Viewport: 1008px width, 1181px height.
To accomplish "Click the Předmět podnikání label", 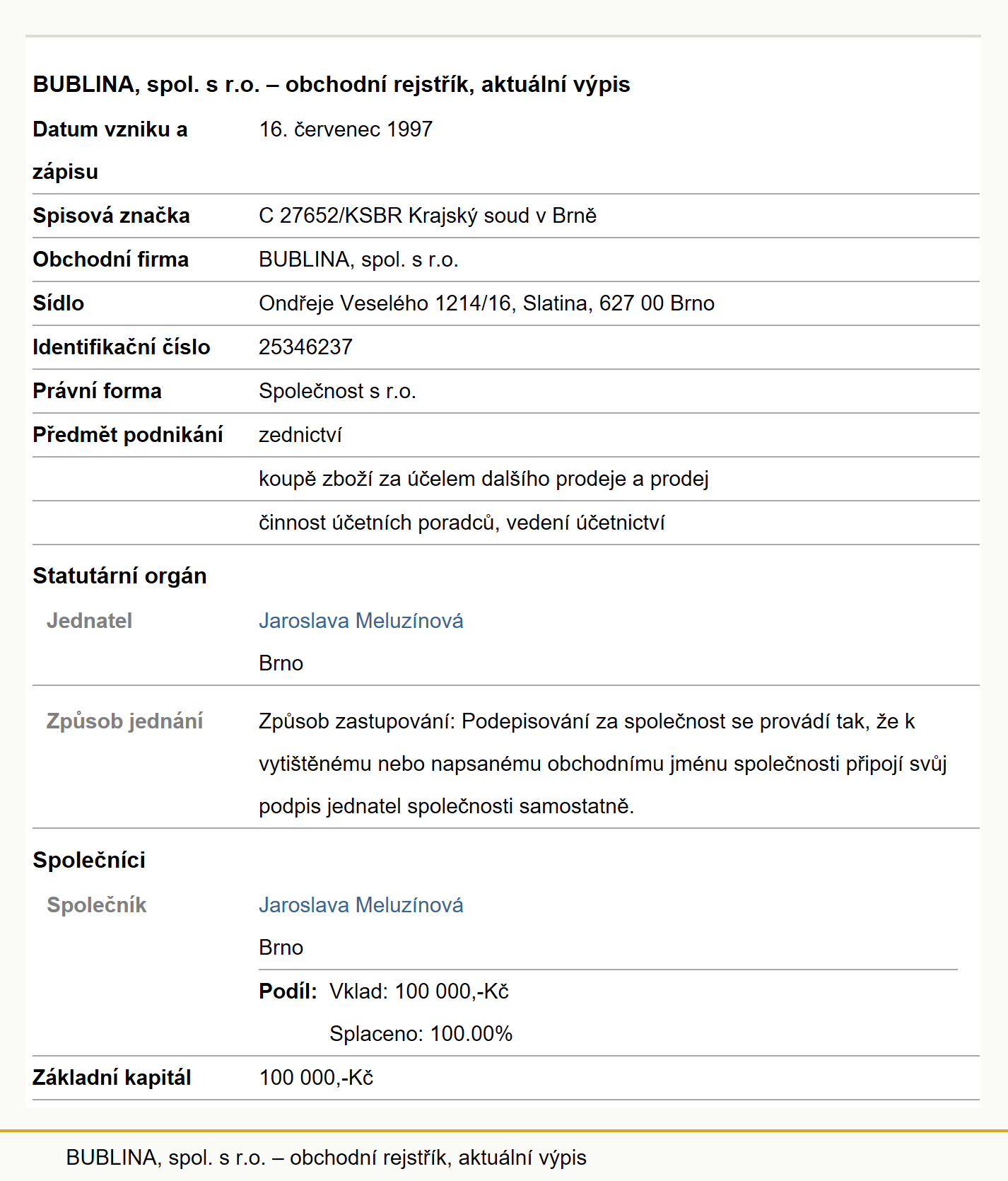I will click(x=128, y=435).
